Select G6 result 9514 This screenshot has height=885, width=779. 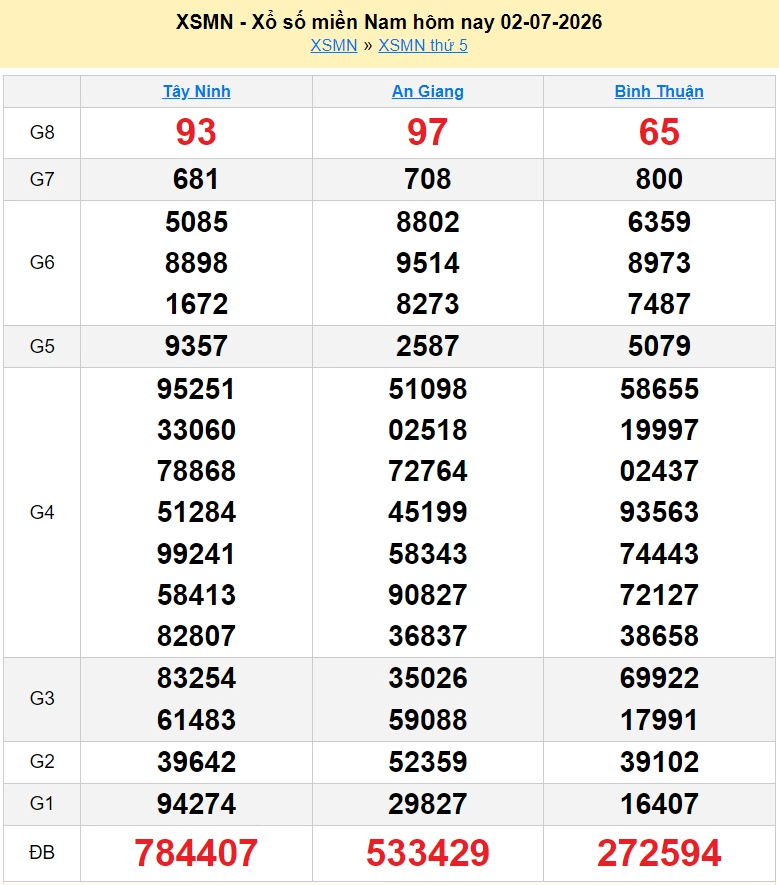[428, 263]
